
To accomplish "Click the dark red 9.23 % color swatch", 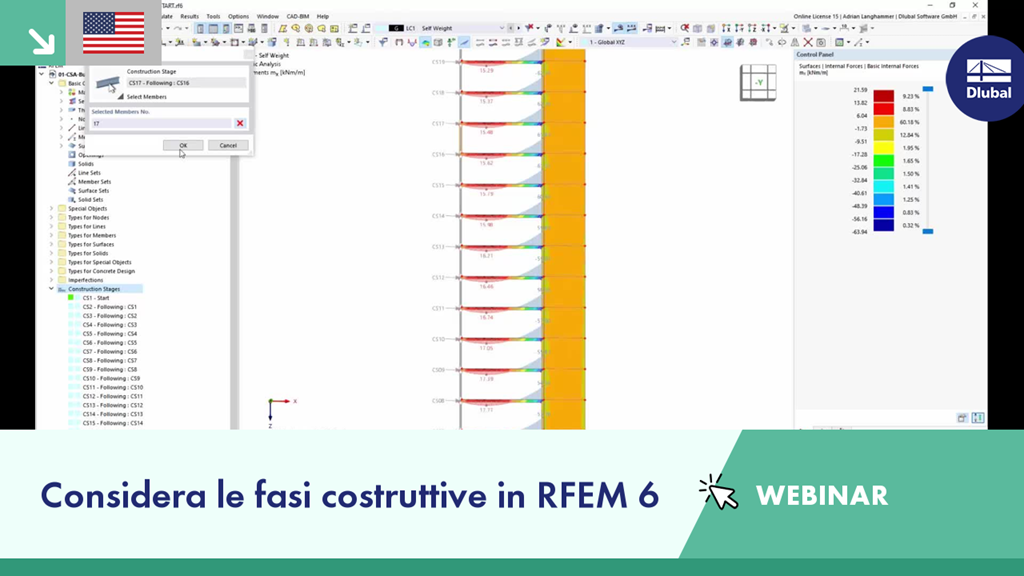I will tap(884, 96).
